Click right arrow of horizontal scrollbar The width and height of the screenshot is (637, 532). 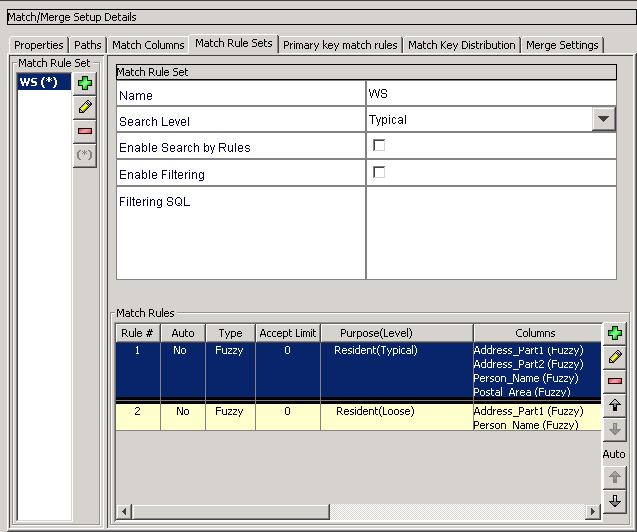[x=593, y=511]
